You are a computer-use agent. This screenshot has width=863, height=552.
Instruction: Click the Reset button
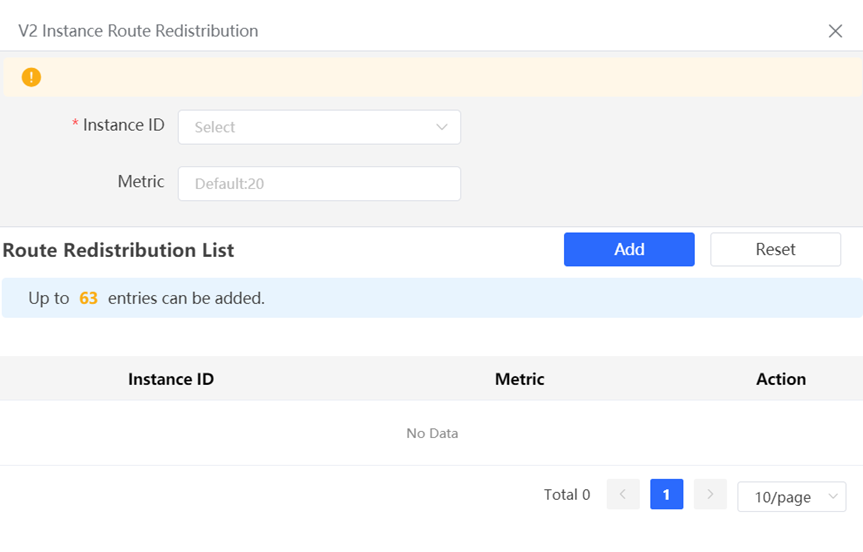coord(775,249)
